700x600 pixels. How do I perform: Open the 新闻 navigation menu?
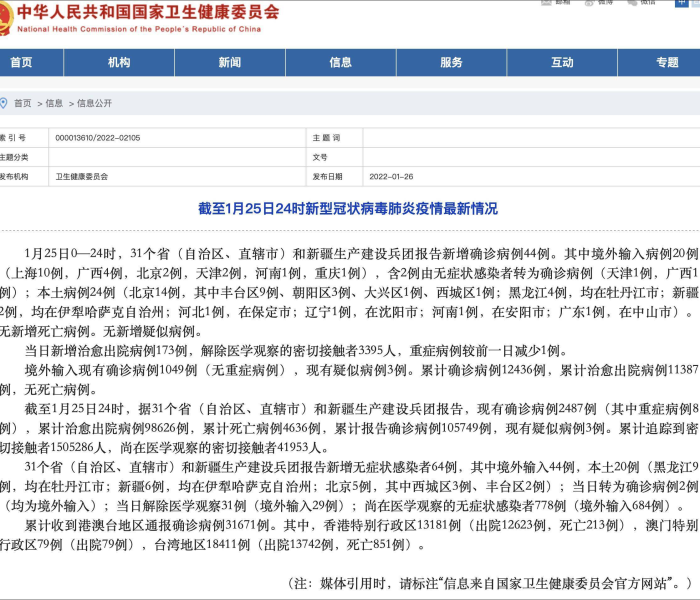230,63
